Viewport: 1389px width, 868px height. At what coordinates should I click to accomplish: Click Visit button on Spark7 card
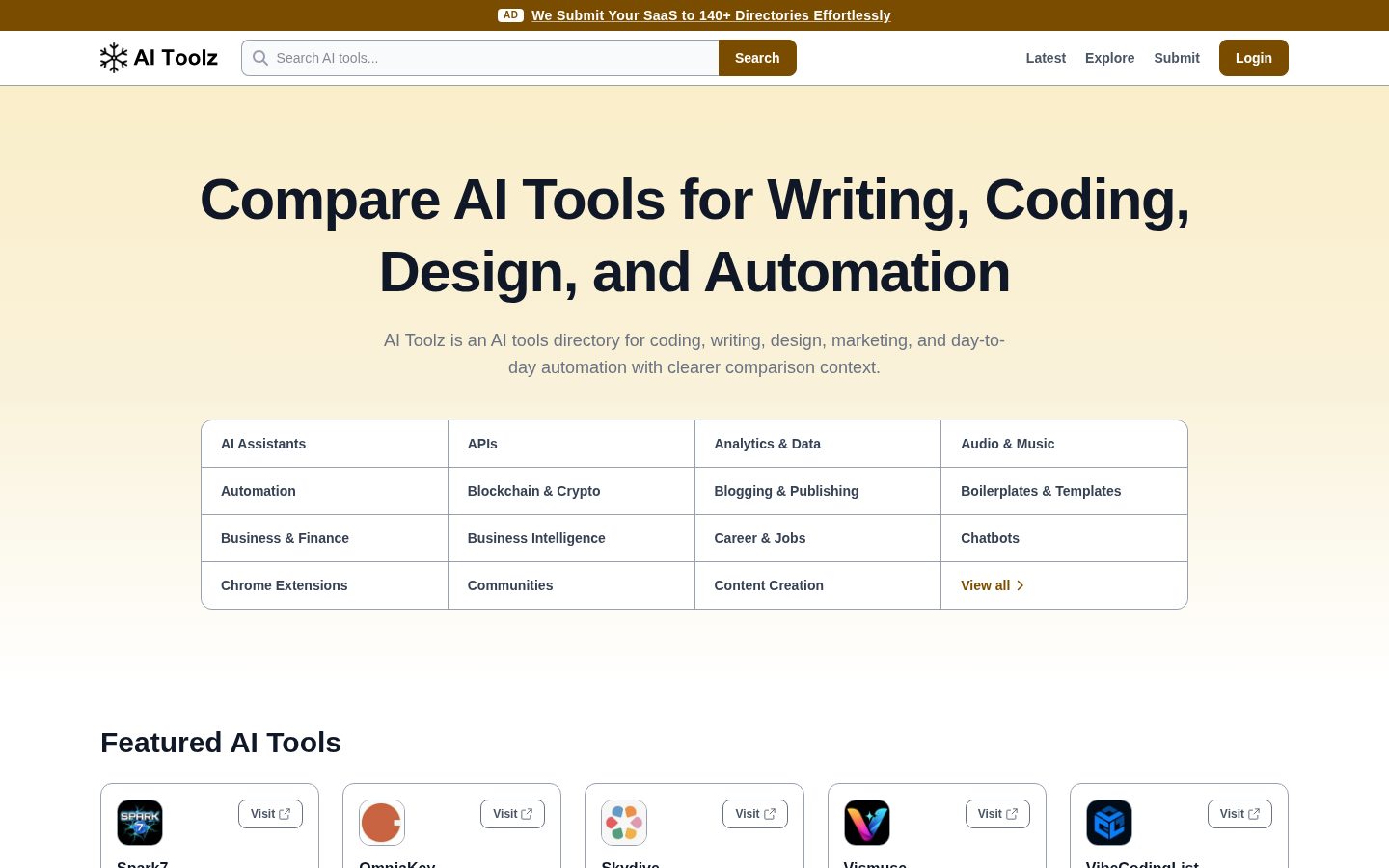point(270,814)
